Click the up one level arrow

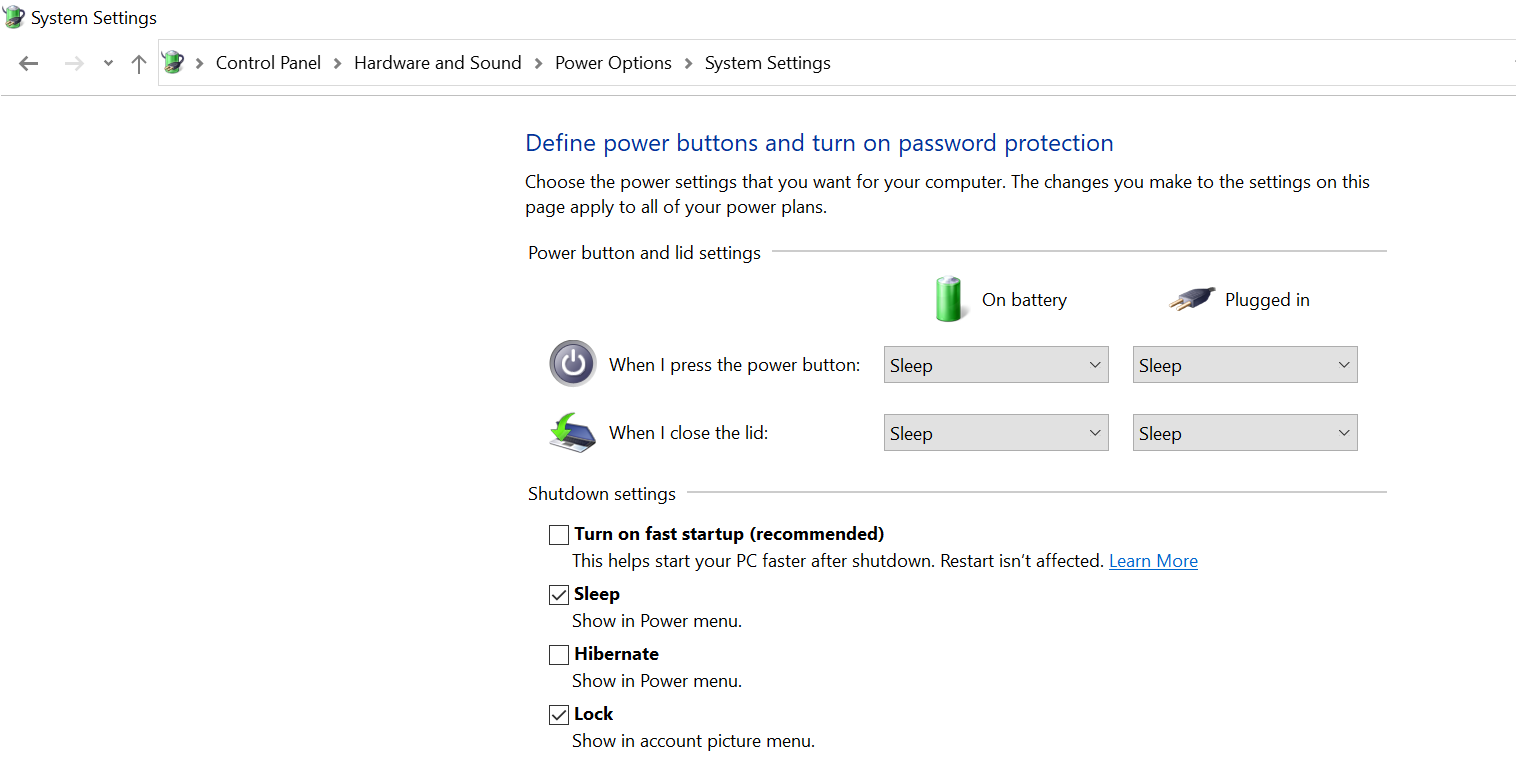(x=138, y=63)
